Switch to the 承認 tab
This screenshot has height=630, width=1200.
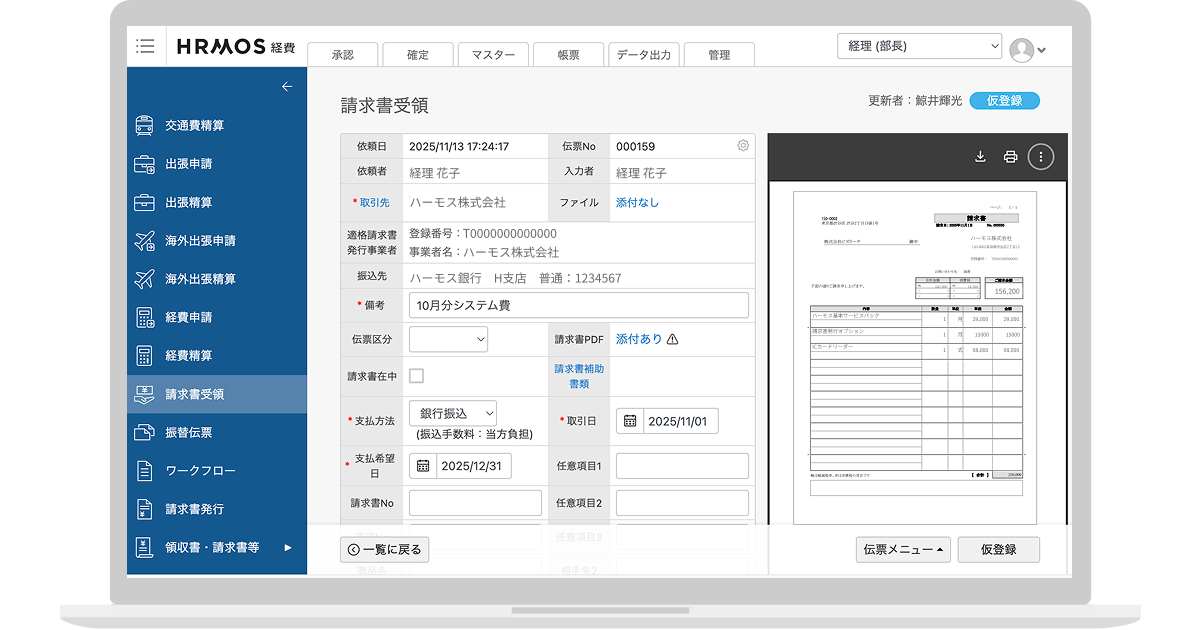(344, 54)
